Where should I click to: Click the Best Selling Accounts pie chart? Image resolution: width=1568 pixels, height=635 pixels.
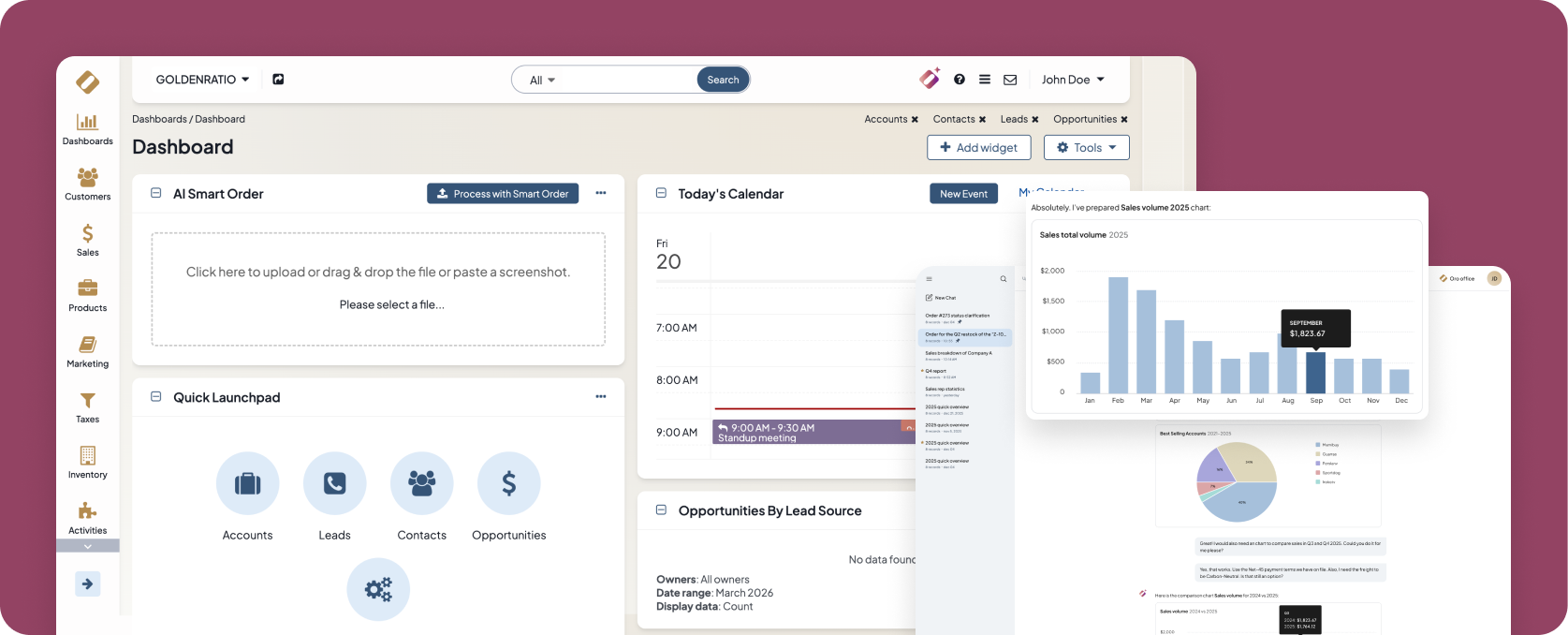tap(1237, 481)
